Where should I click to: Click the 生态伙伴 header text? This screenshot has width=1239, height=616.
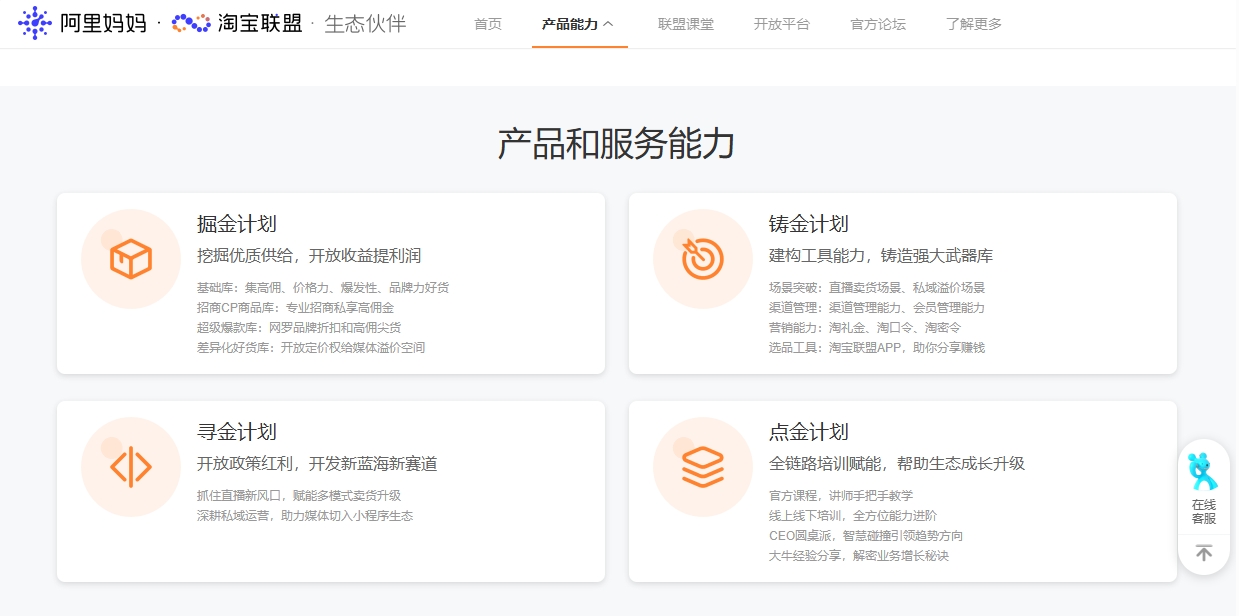(x=366, y=24)
